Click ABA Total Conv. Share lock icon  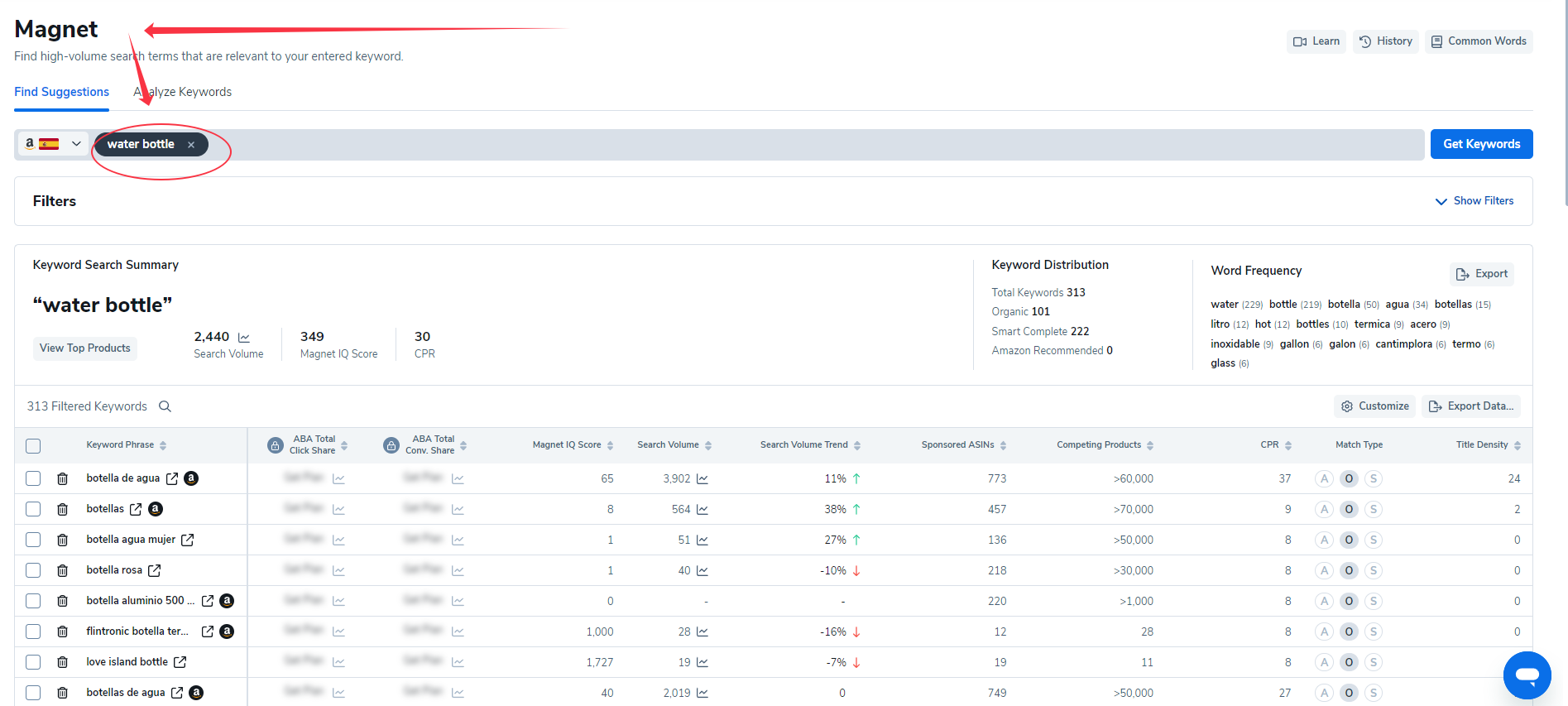tap(391, 445)
